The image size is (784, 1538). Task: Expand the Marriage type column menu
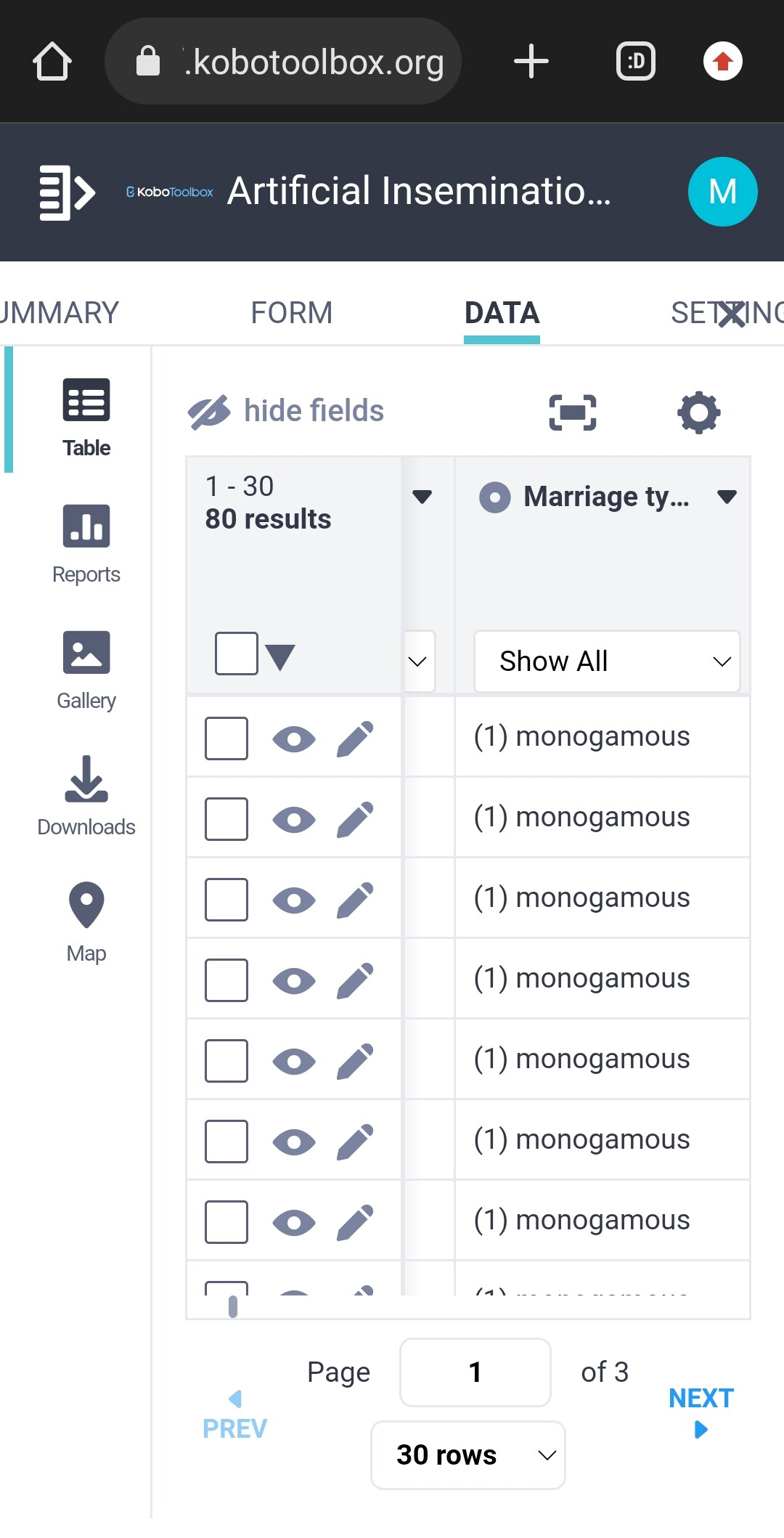(x=727, y=497)
